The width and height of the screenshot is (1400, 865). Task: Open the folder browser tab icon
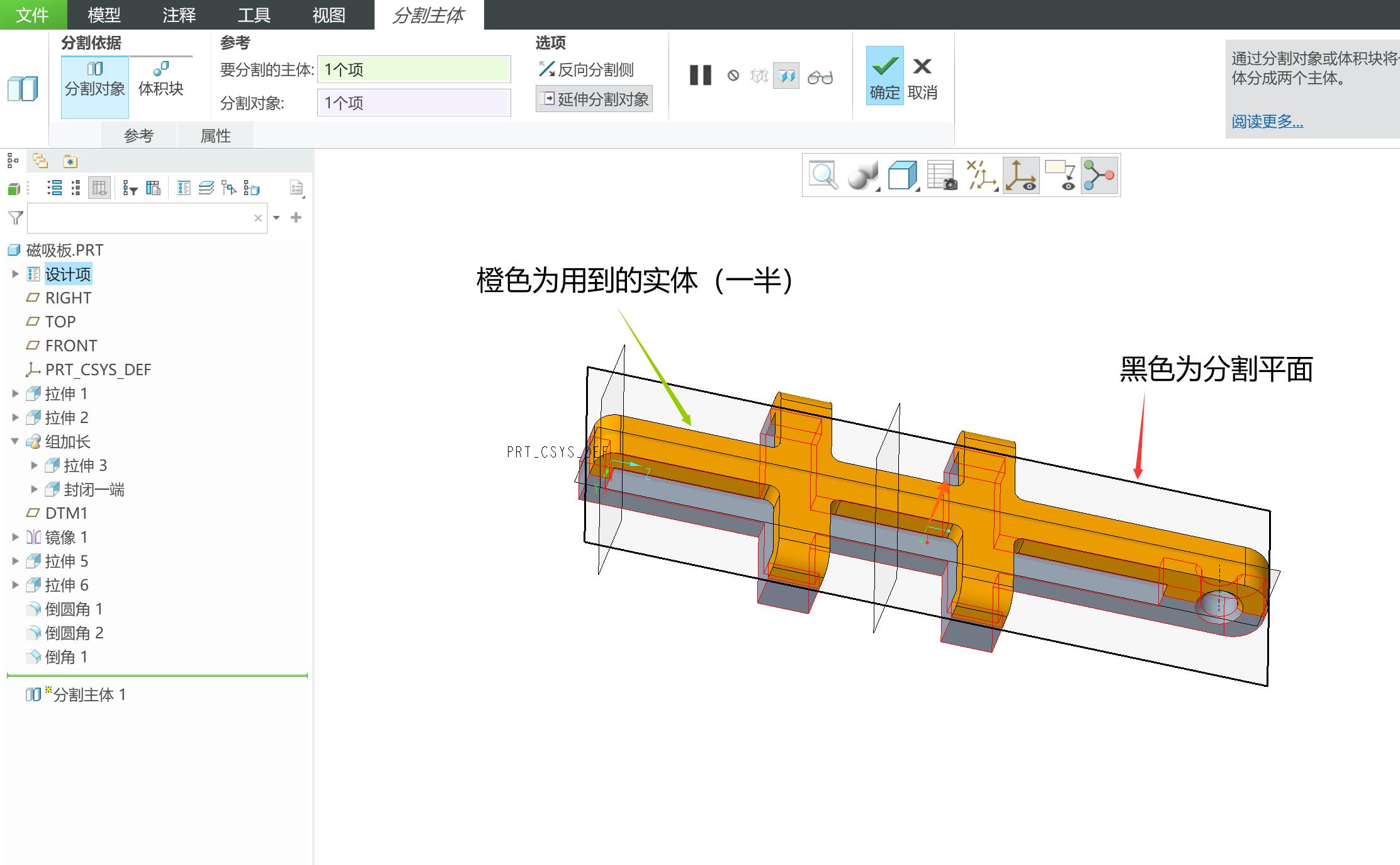[40, 161]
